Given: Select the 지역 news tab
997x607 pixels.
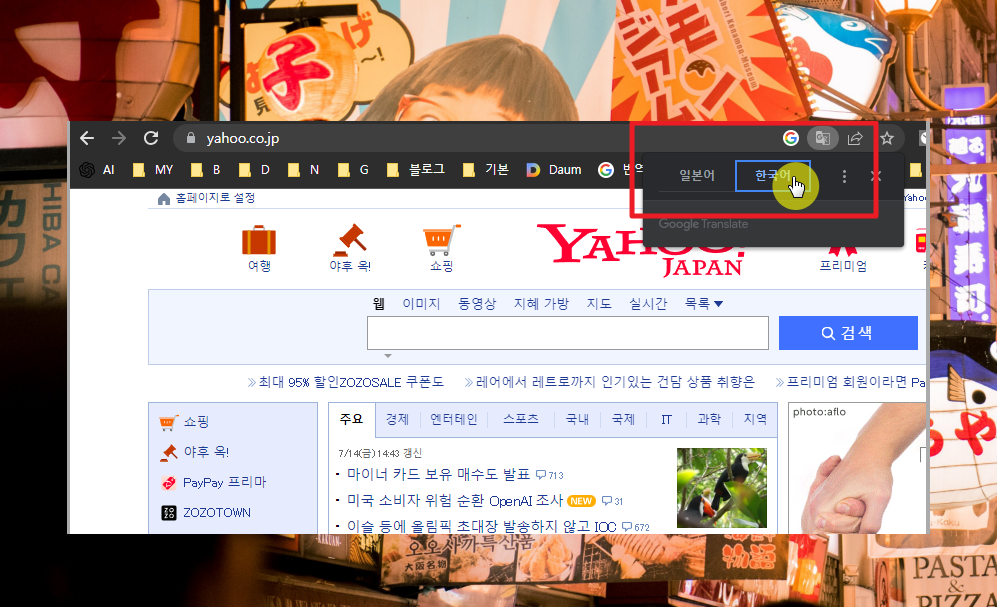Looking at the screenshot, I should pyautogui.click(x=755, y=419).
